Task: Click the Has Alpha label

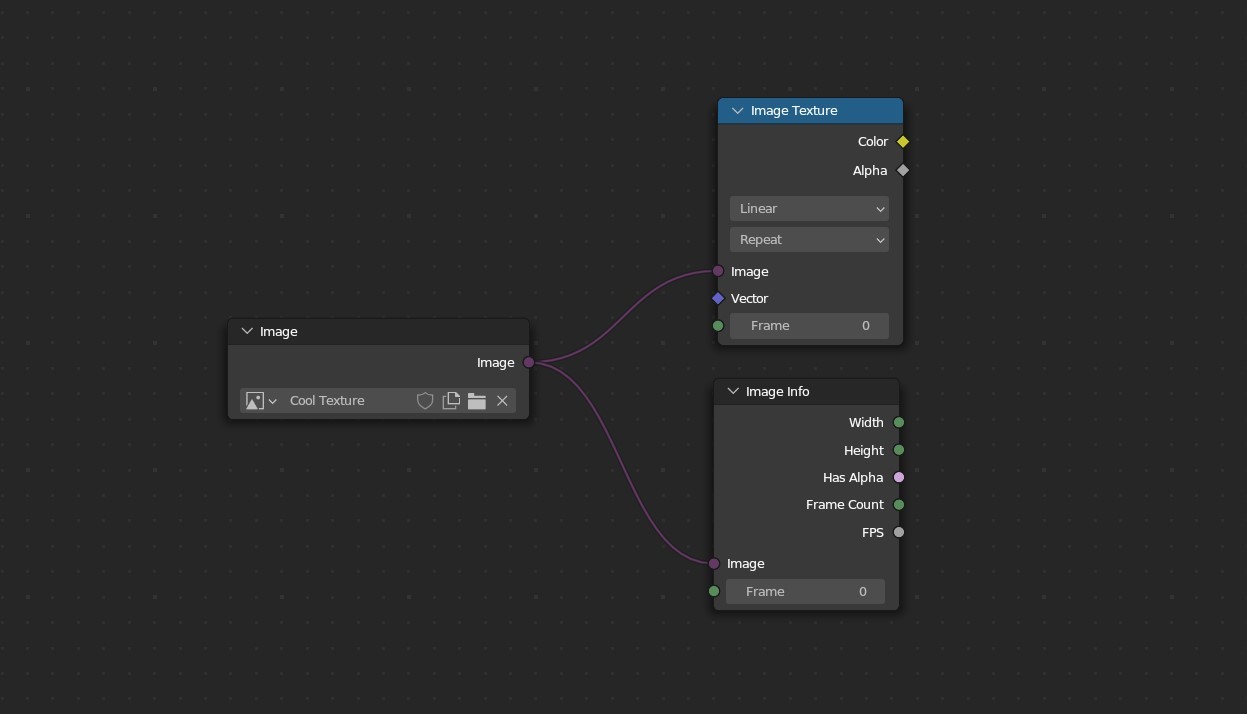Action: [853, 478]
